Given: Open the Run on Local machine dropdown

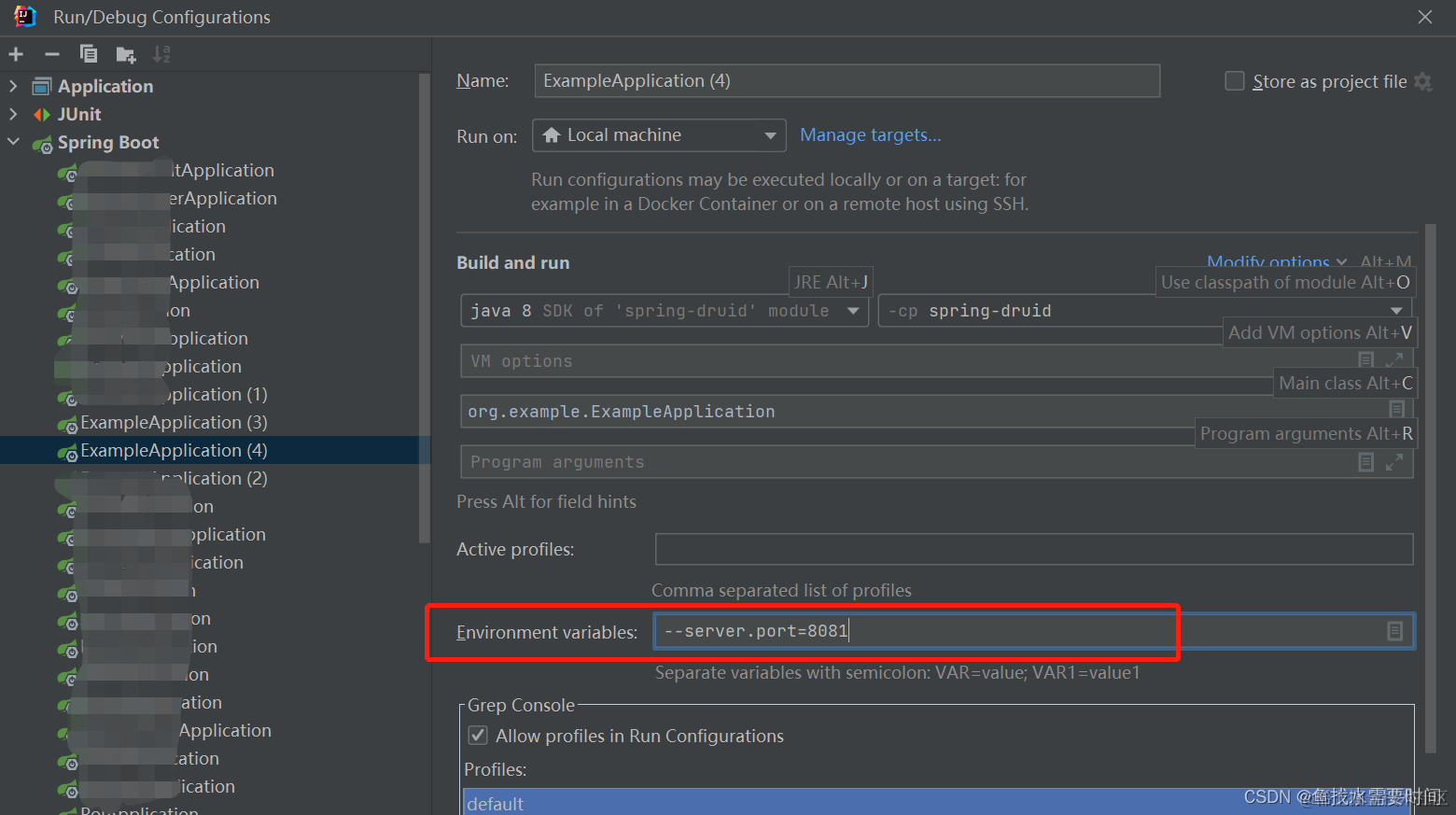Looking at the screenshot, I should [x=659, y=135].
